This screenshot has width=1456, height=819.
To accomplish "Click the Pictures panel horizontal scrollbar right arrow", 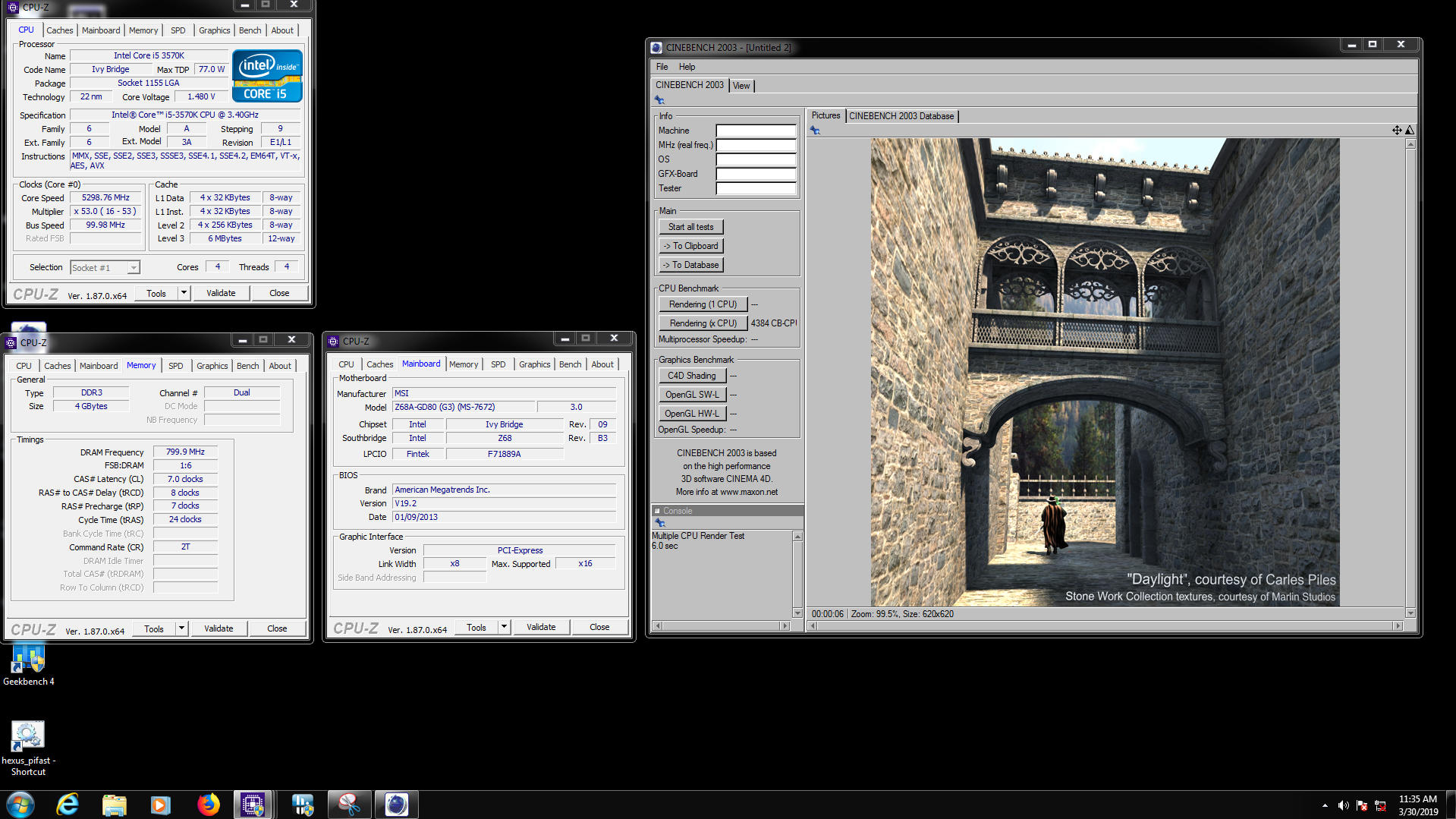I will tap(1398, 626).
